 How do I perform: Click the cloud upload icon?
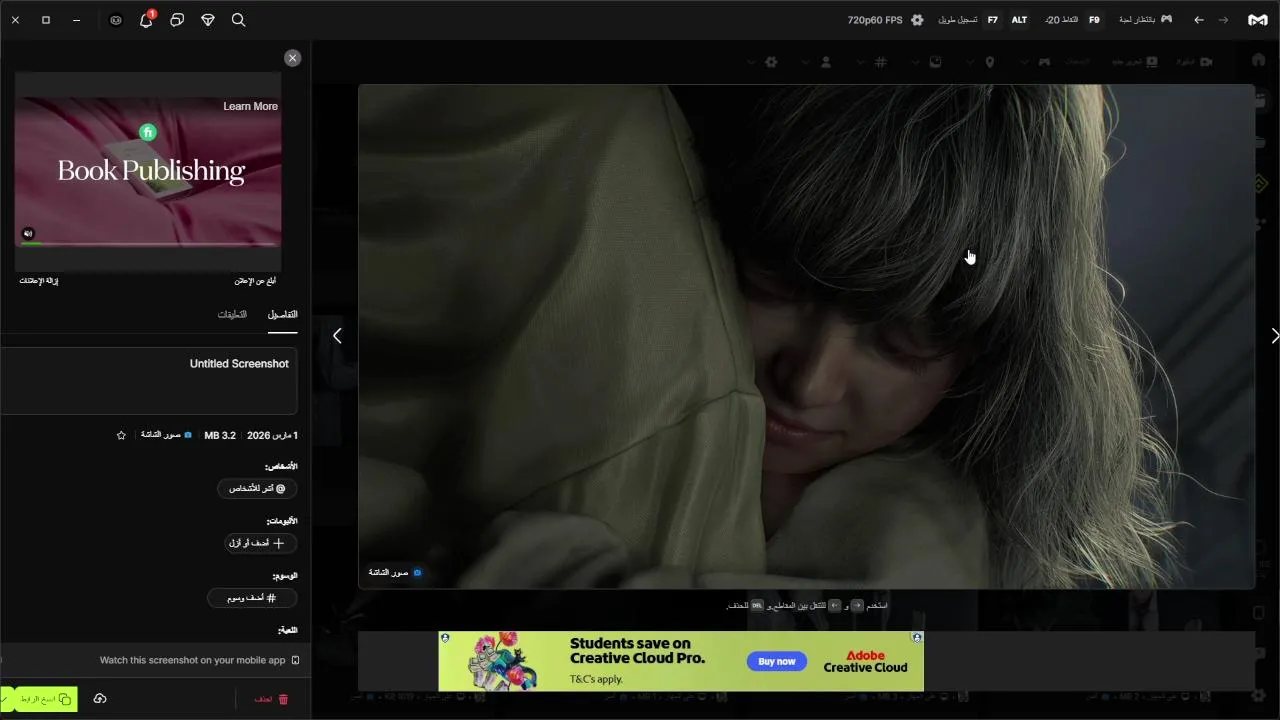[x=100, y=699]
